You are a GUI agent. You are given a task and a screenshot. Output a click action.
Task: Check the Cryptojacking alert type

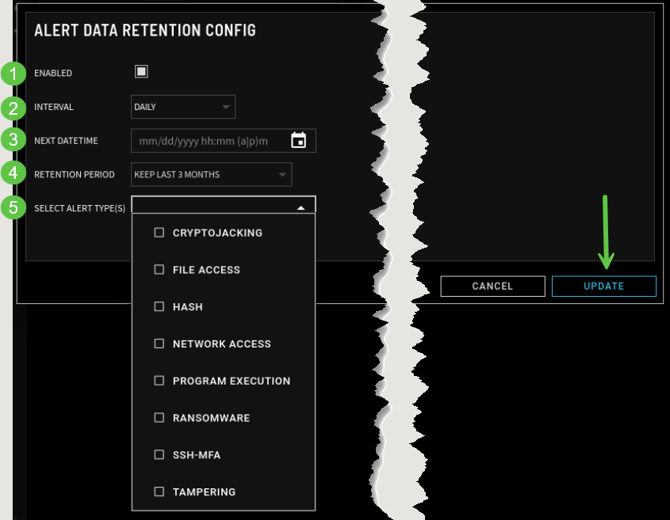pyautogui.click(x=159, y=233)
